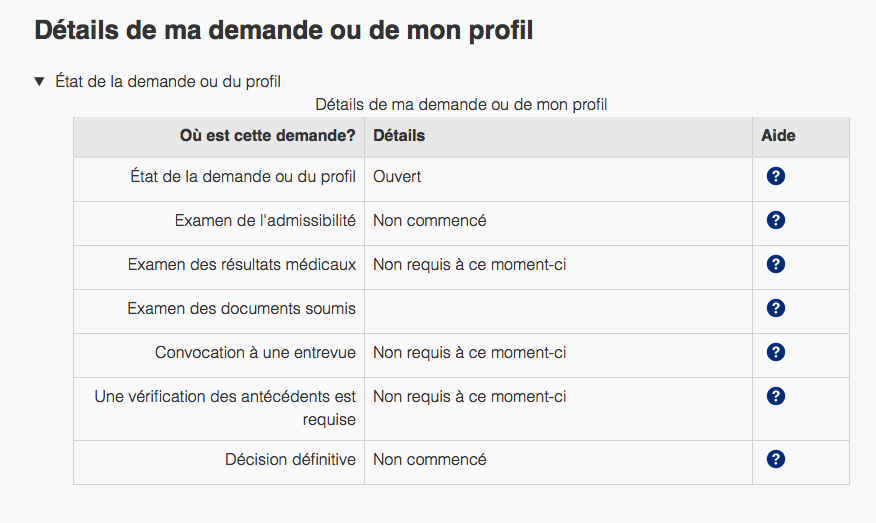Click the Aide column header
This screenshot has height=523, width=876.
tap(778, 136)
